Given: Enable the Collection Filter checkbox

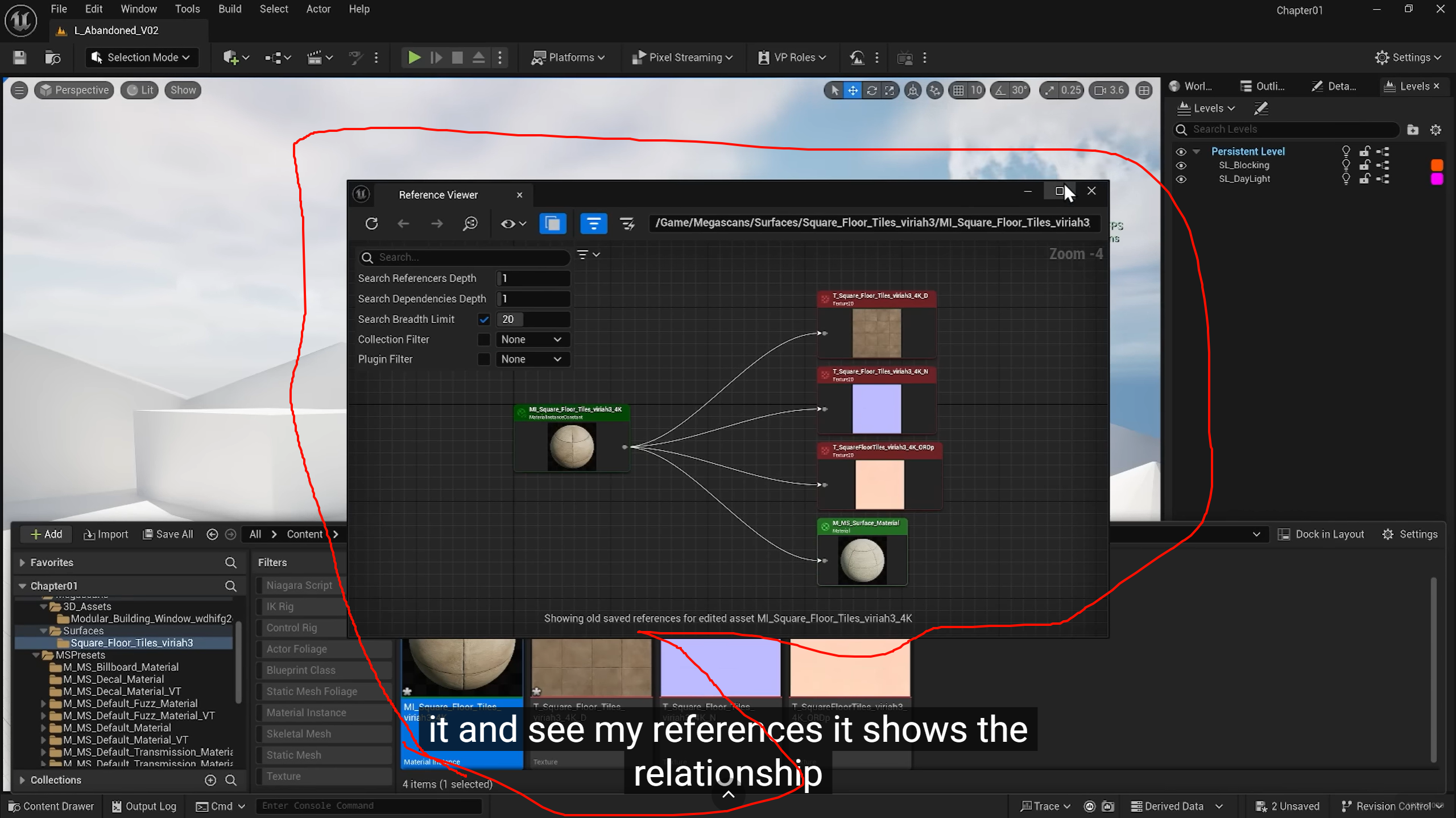Looking at the screenshot, I should (484, 339).
